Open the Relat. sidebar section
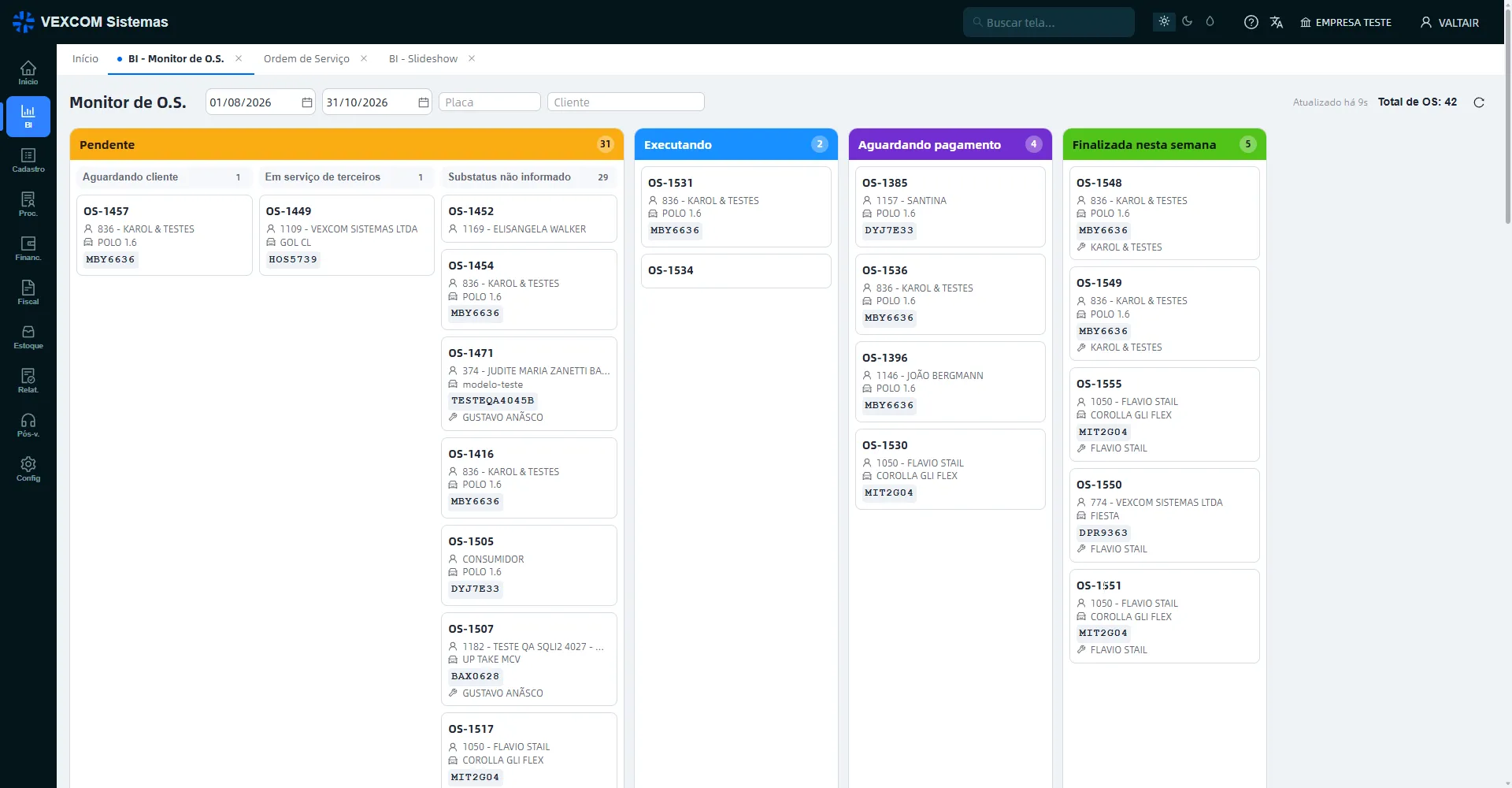The width and height of the screenshot is (1512, 788). click(x=28, y=381)
